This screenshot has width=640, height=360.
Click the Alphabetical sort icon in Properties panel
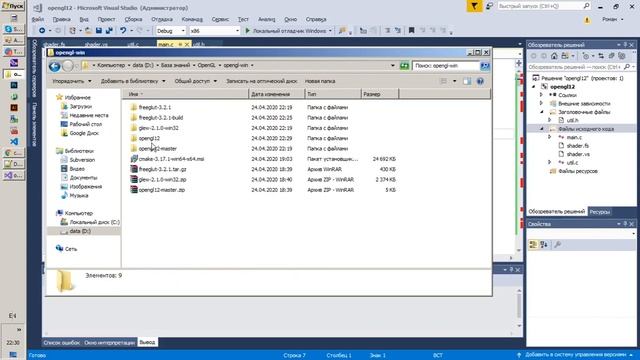[544, 244]
